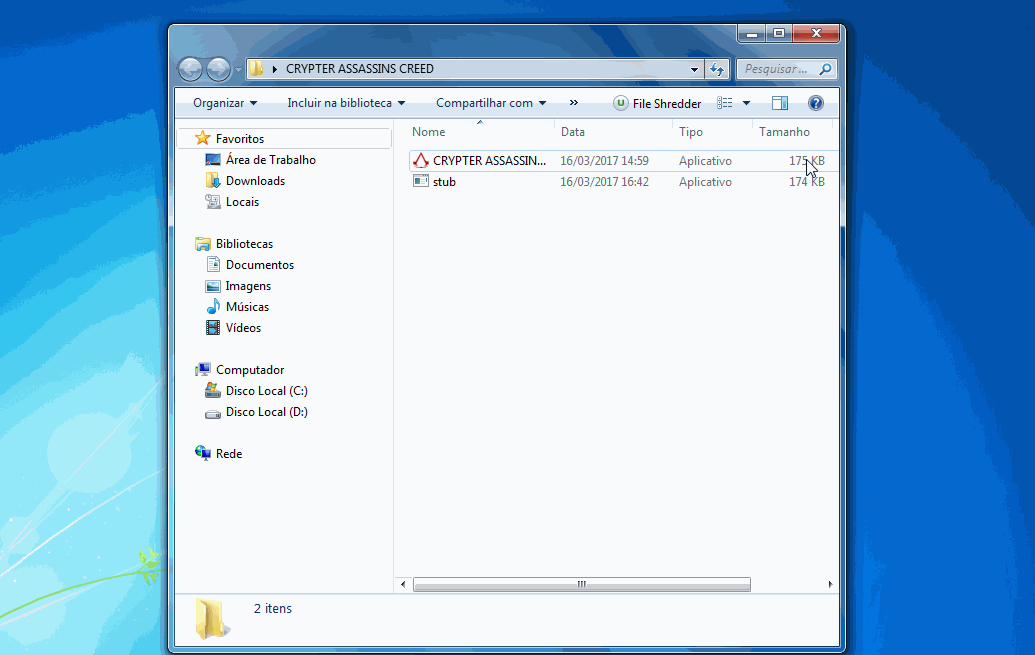1035x655 pixels.
Task: Navigate to Disco Local (C:) drive
Action: coord(266,391)
